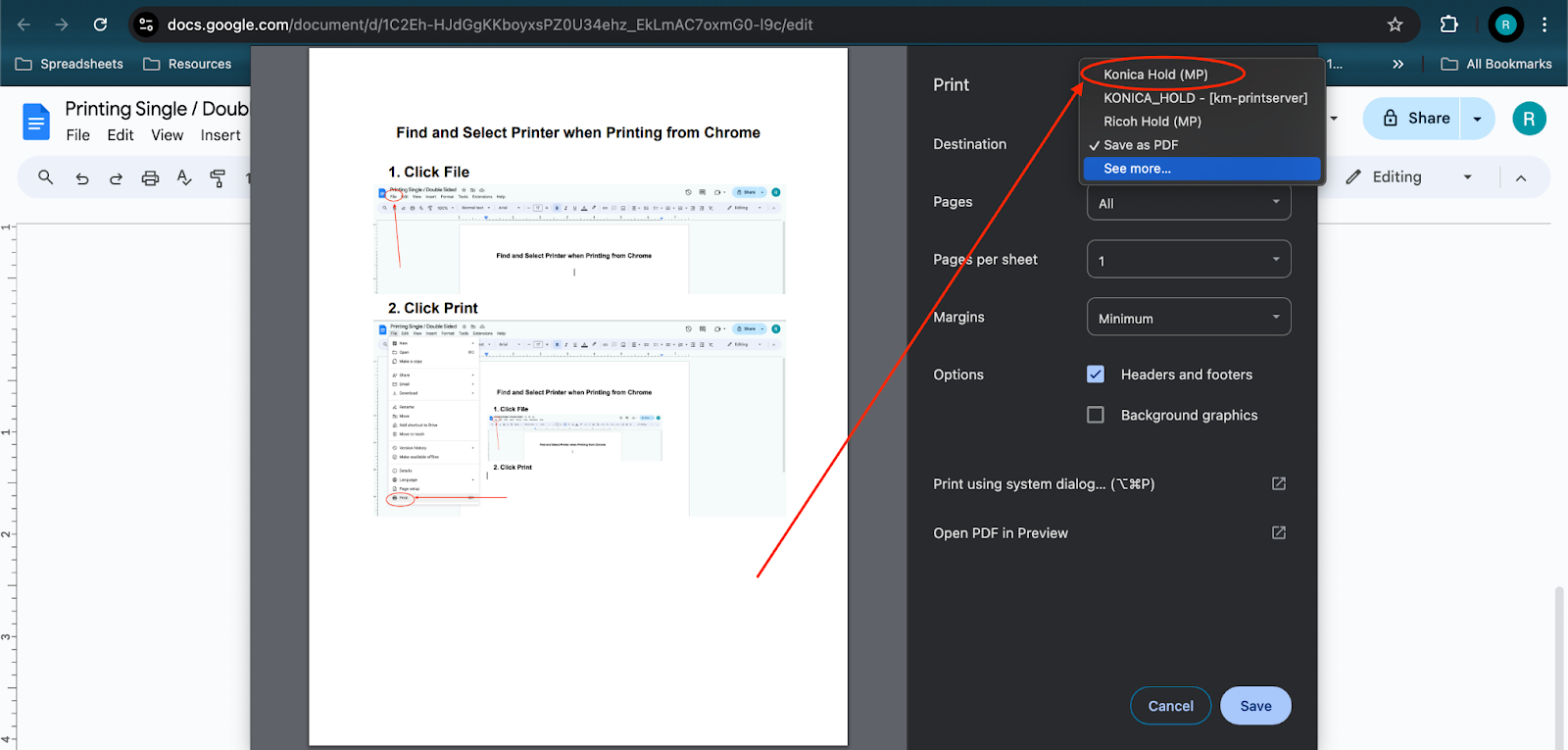Search the menus with magnifier icon
This screenshot has width=1568, height=750.
point(45,177)
